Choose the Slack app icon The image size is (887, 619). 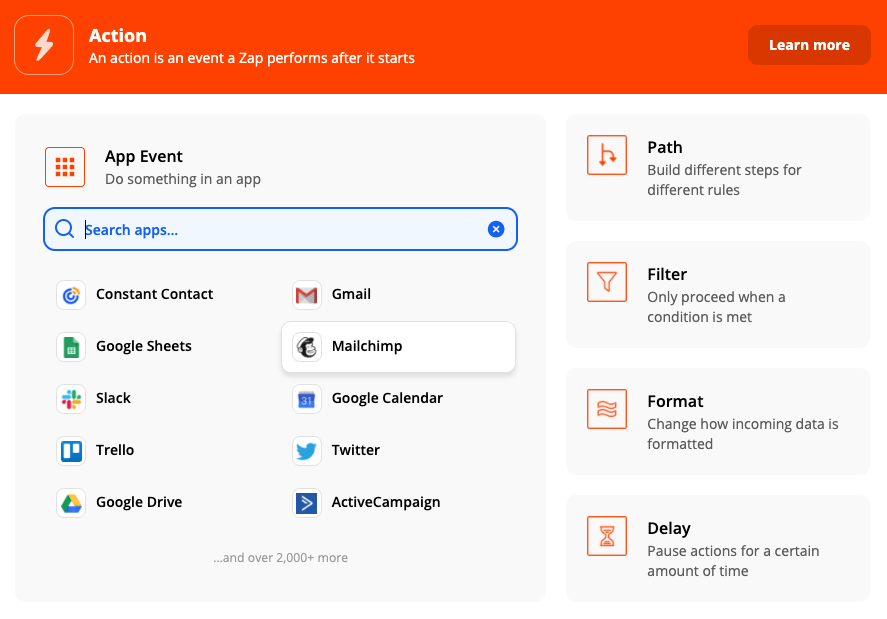pos(71,399)
